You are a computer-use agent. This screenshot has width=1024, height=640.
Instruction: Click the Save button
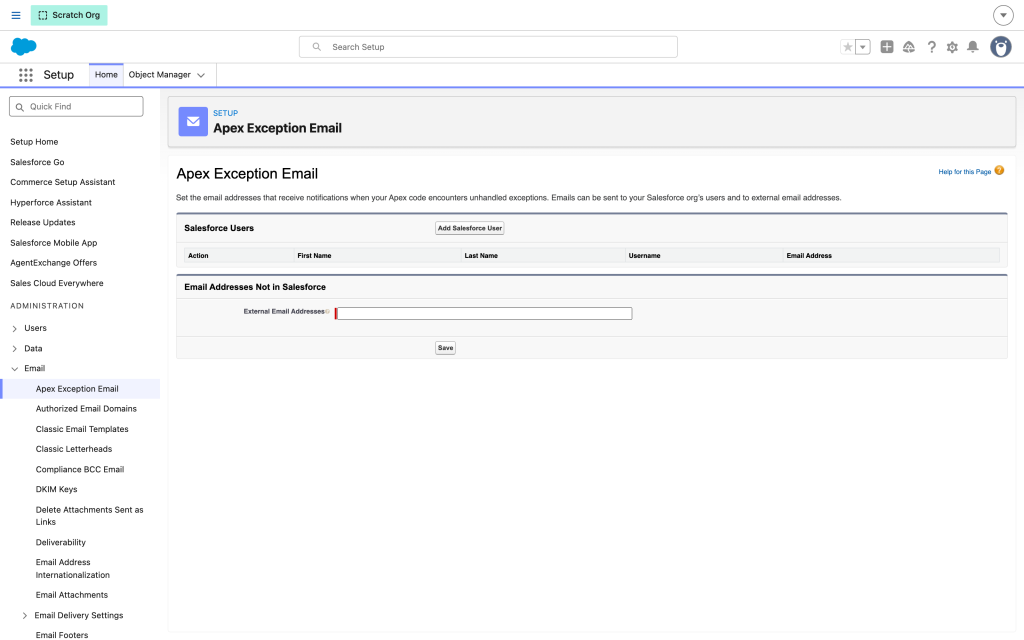coord(445,348)
